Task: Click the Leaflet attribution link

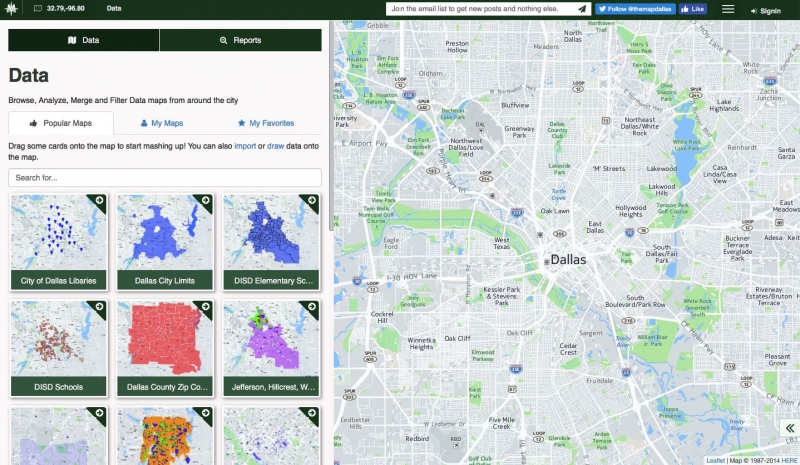Action: pos(715,460)
